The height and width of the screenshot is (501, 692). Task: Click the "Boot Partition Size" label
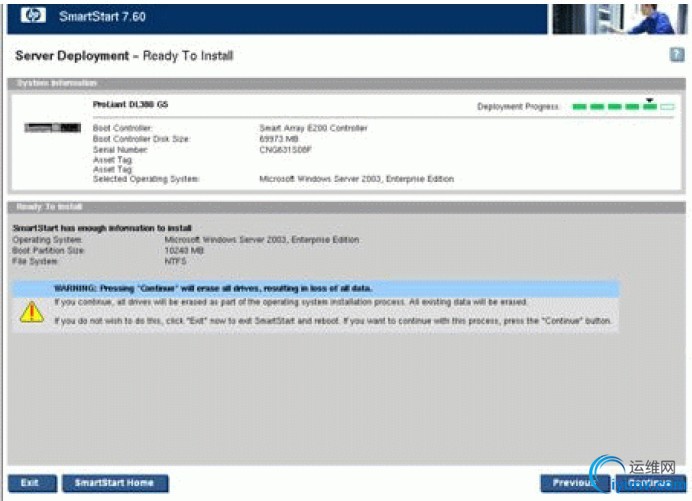[x=48, y=250]
